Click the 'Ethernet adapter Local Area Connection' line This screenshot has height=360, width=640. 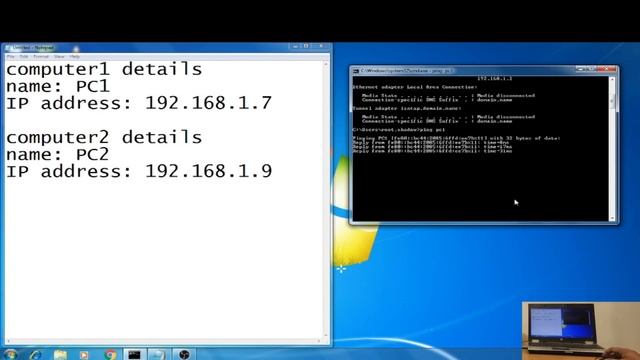pos(414,87)
